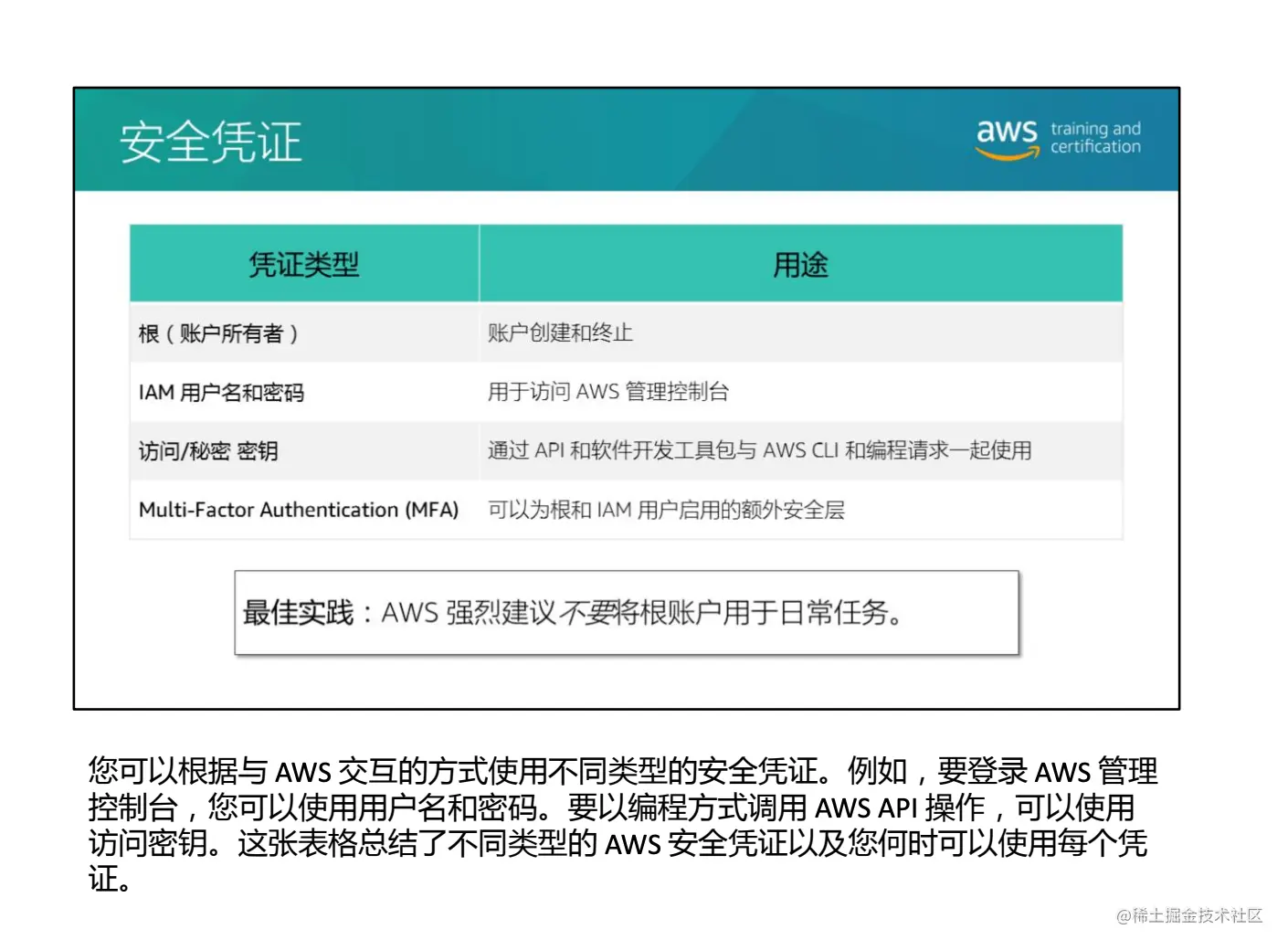Select the cell 可以为根和 IAM 用户启用的额外安全层
1288x950 pixels.
[801, 510]
